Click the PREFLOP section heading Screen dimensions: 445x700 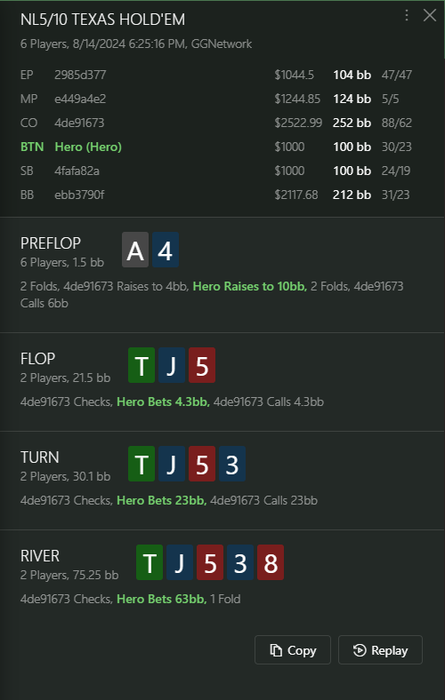pos(50,243)
